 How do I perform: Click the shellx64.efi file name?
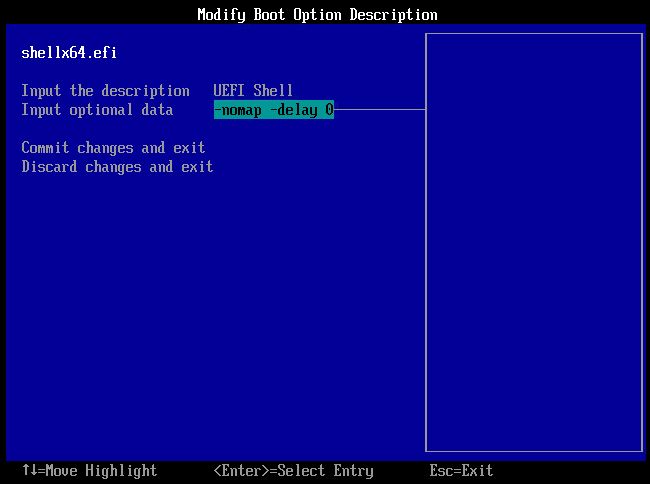click(x=69, y=53)
